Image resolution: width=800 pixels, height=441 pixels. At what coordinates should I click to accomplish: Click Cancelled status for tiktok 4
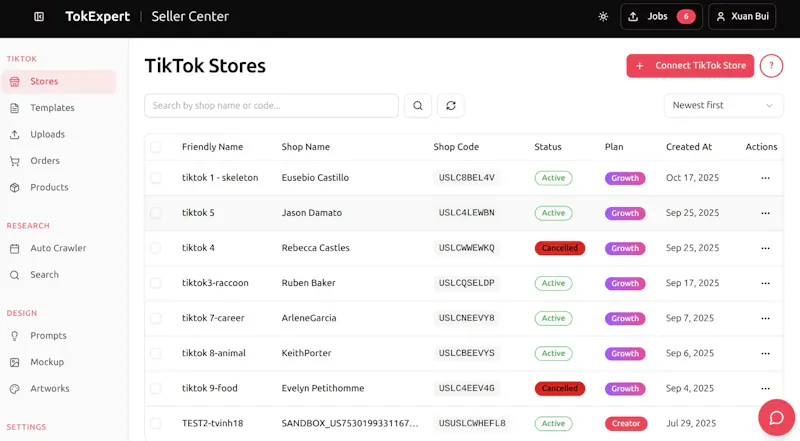[x=560, y=248]
